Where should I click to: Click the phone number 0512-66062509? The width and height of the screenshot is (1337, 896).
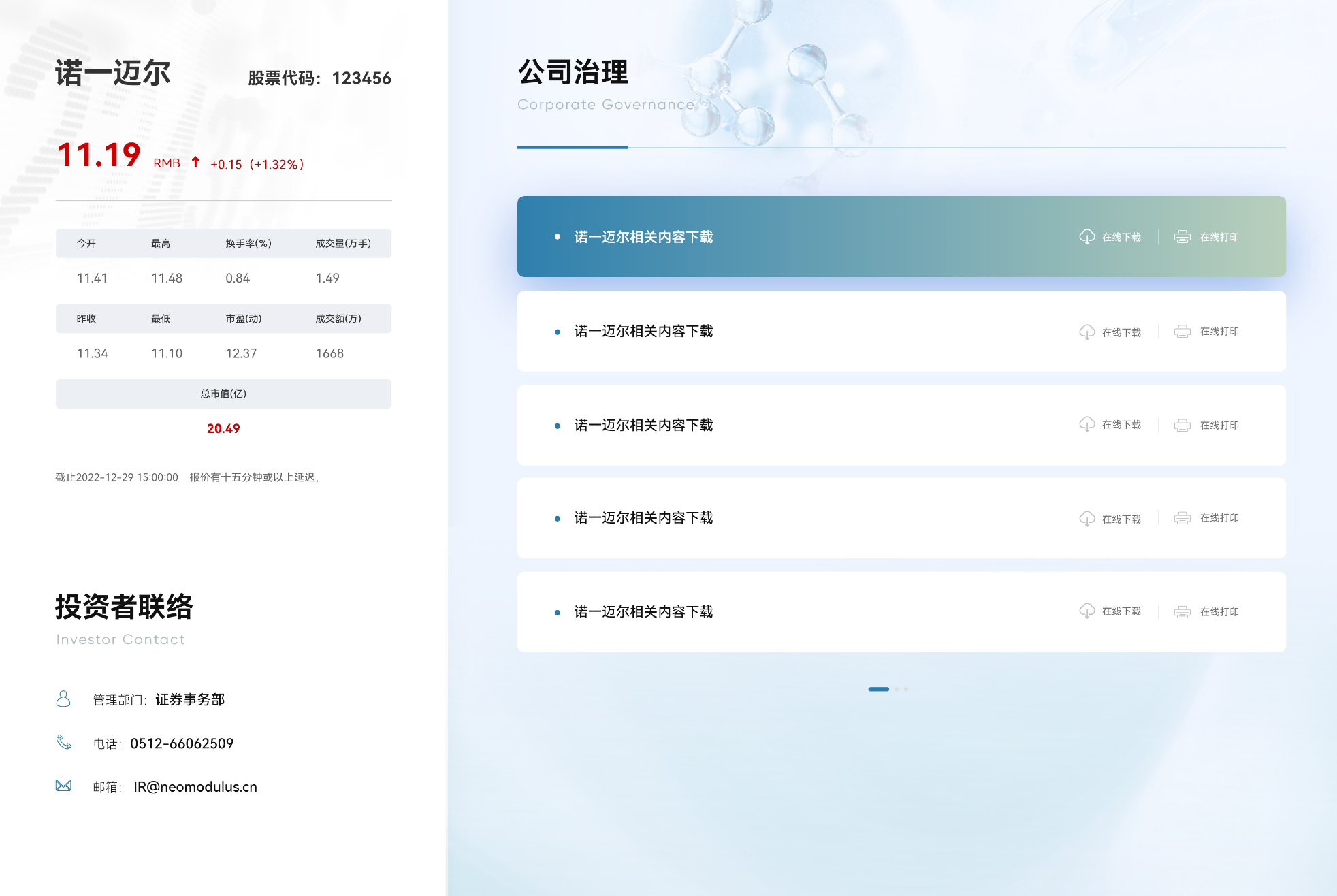coord(182,743)
